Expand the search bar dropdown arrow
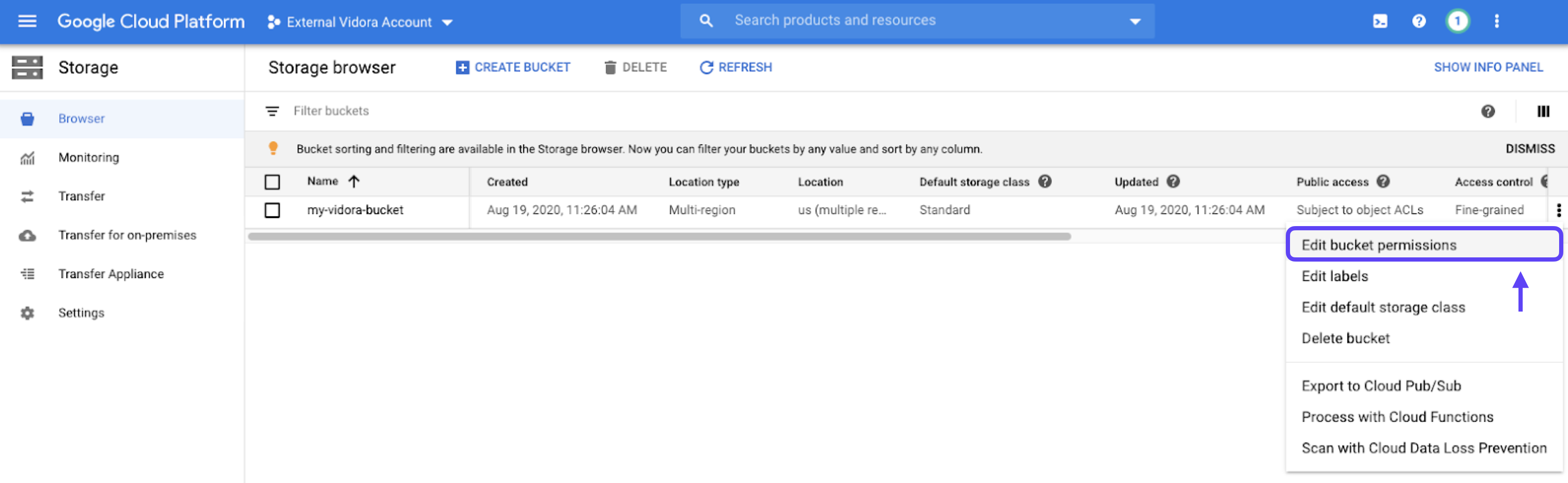The width and height of the screenshot is (1568, 483). click(x=1134, y=21)
